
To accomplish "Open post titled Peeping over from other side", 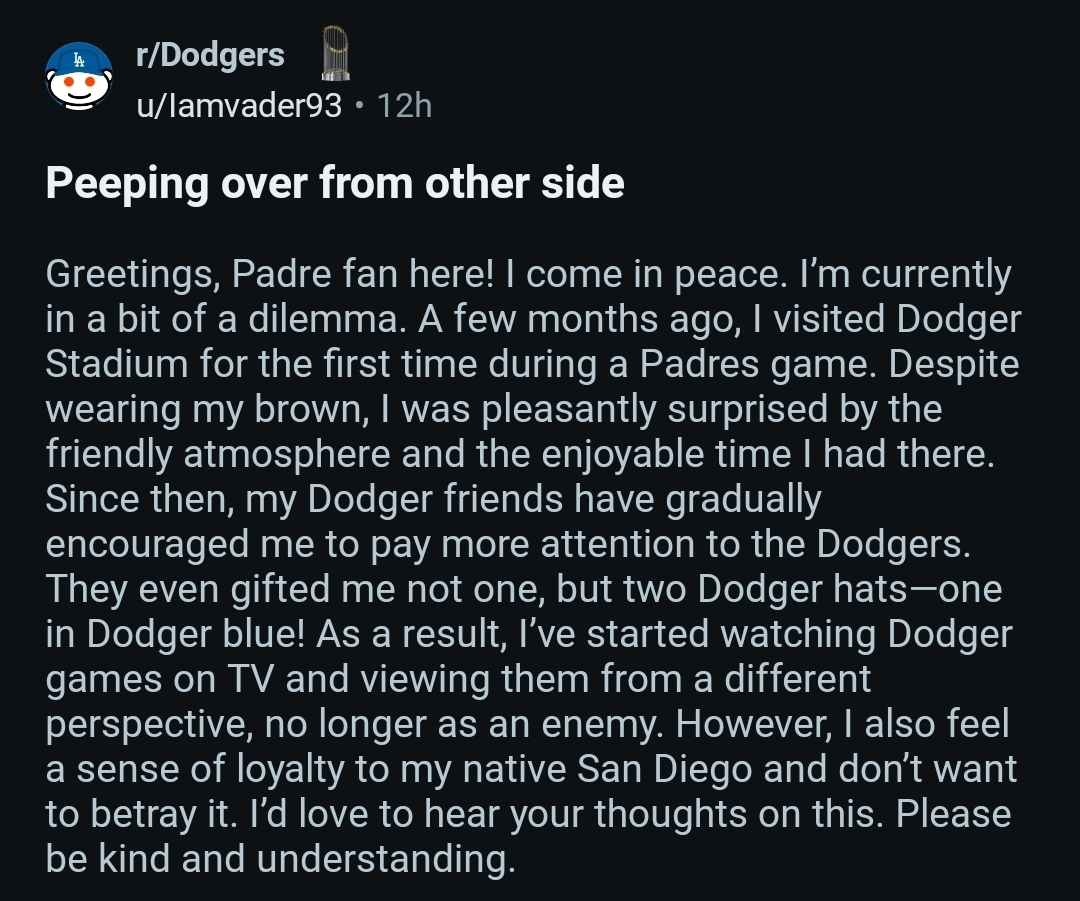I will [x=335, y=184].
